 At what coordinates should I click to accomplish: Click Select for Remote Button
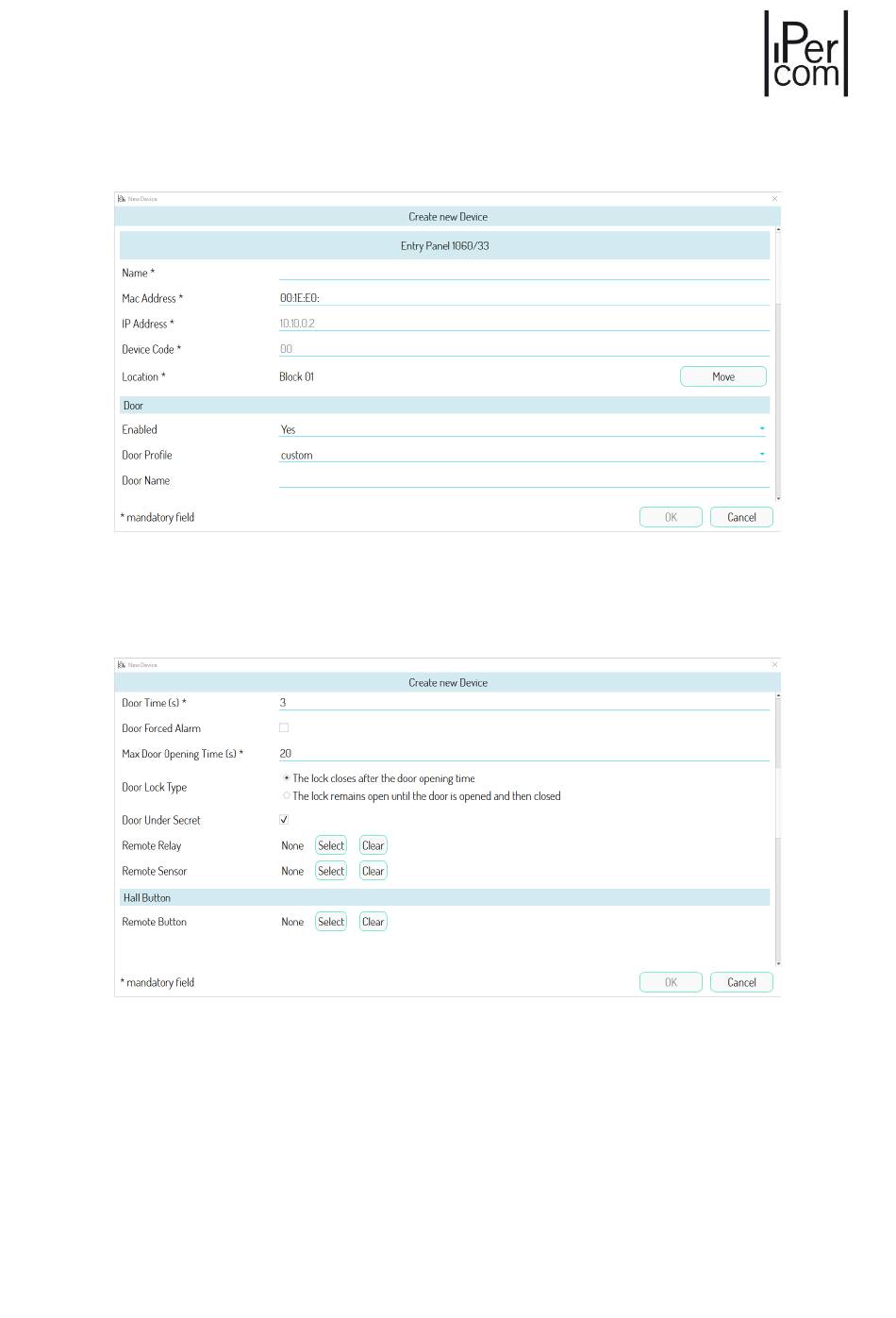[331, 922]
